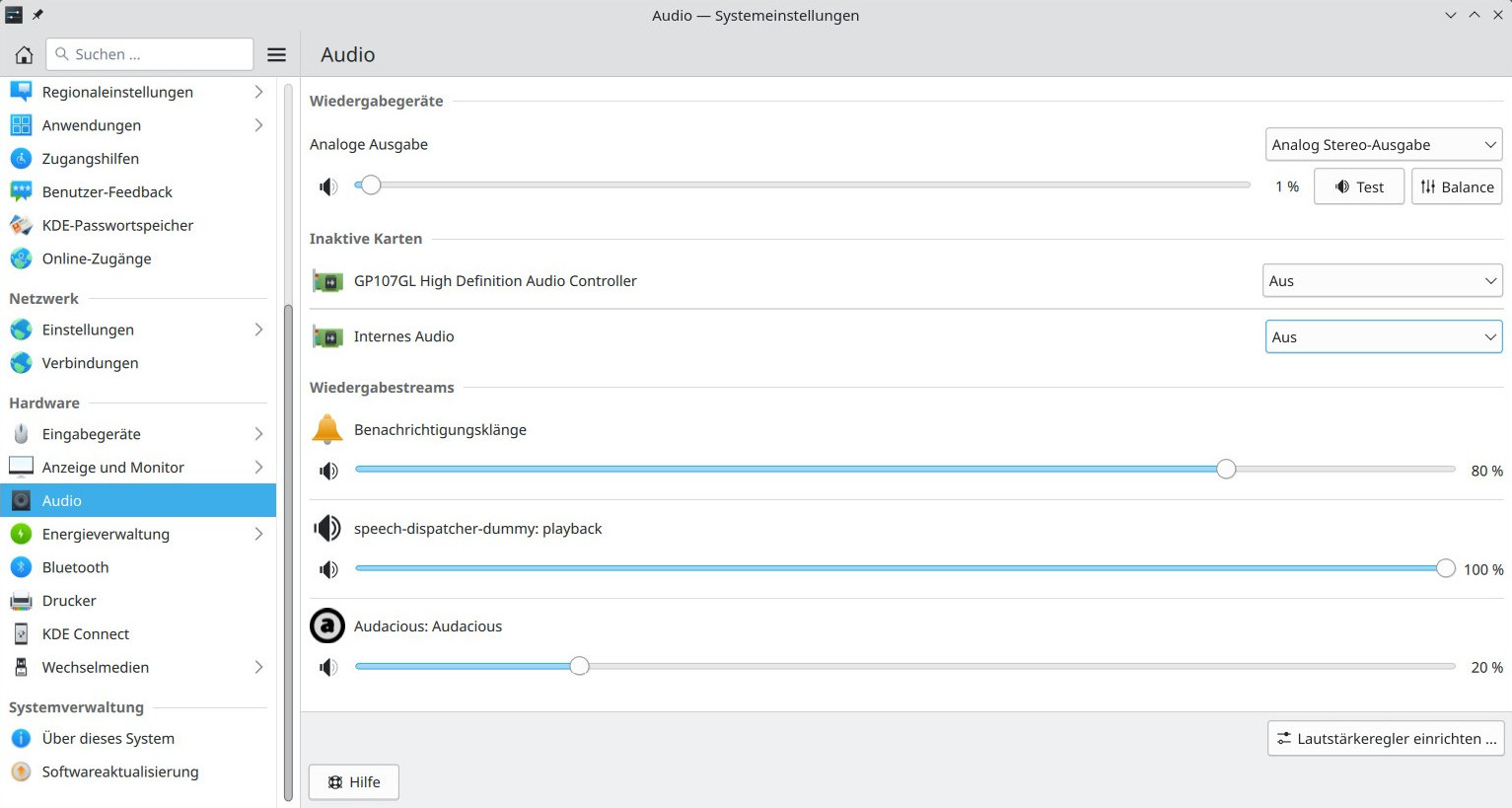Click the home icon in the sidebar header
This screenshot has width=1512, height=808.
(24, 54)
